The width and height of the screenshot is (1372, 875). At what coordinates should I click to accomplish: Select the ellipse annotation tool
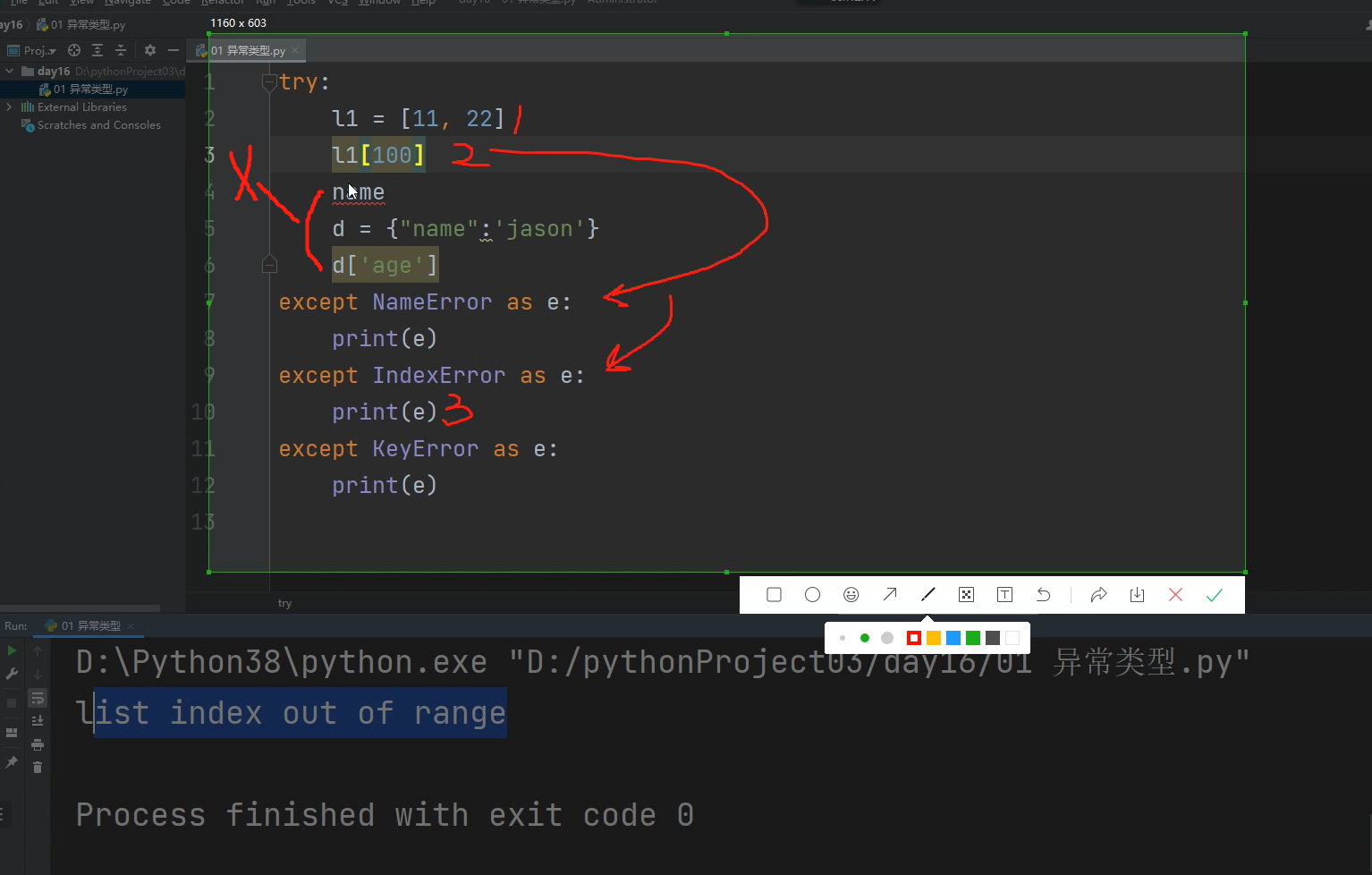coord(812,595)
